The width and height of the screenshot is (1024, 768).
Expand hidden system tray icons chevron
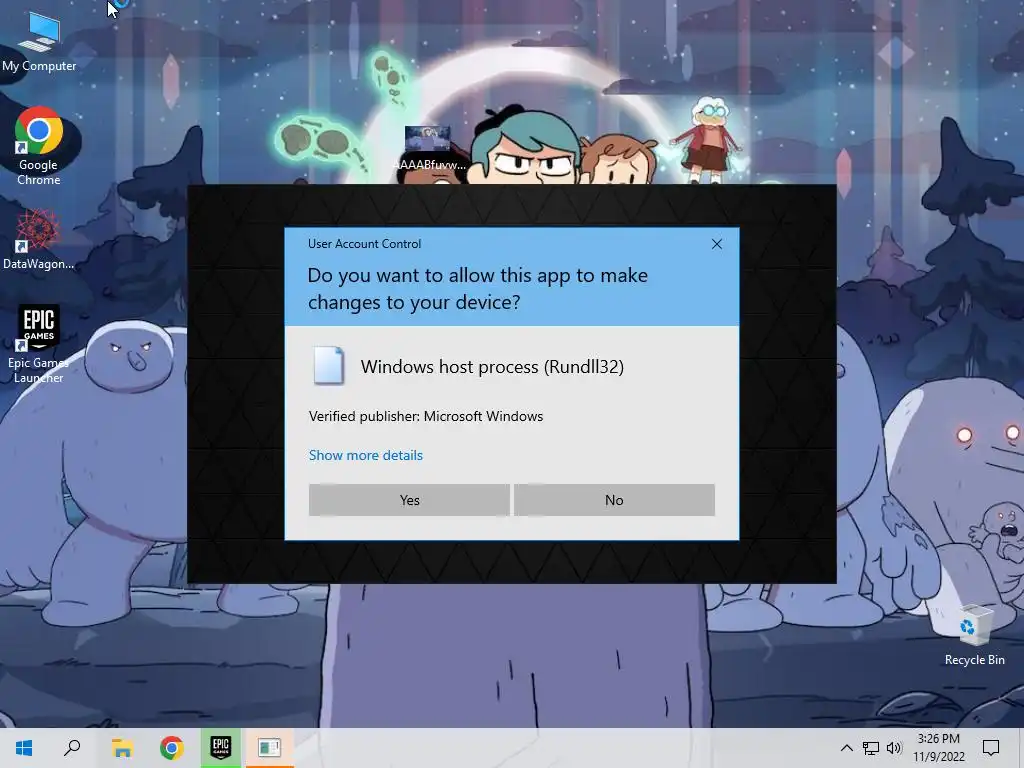[846, 748]
